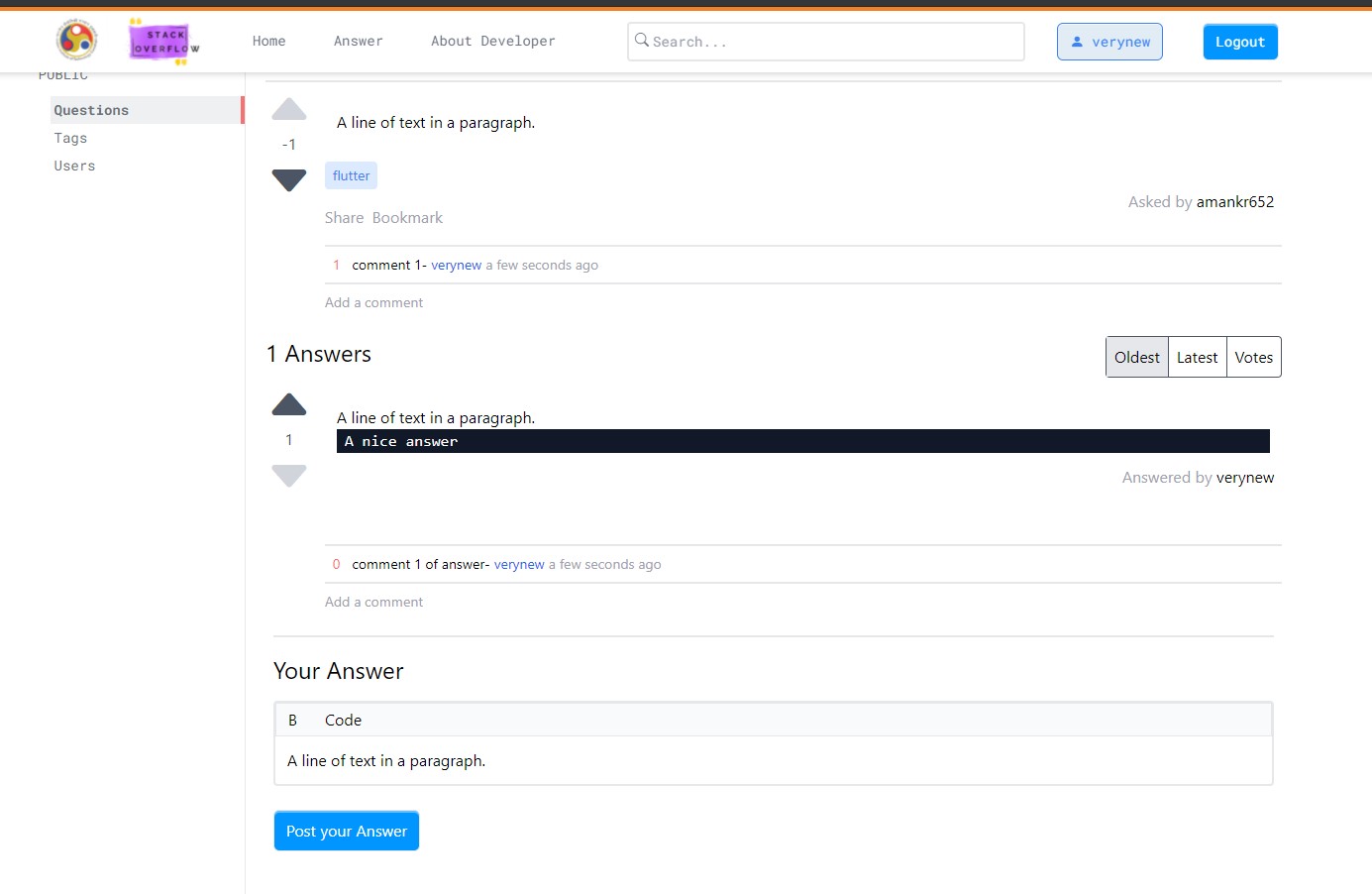Open verynew profile in question comment

(457, 266)
